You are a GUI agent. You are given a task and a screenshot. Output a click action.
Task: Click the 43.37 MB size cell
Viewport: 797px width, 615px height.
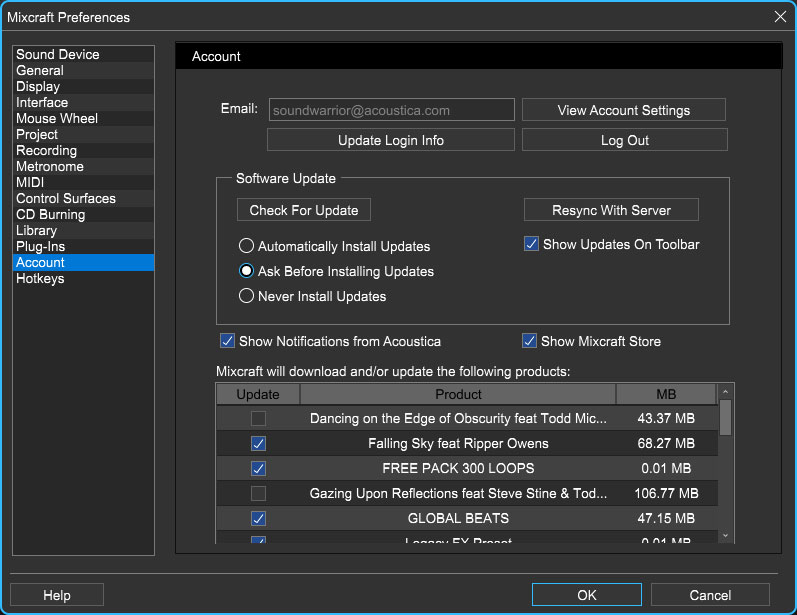[x=666, y=418]
